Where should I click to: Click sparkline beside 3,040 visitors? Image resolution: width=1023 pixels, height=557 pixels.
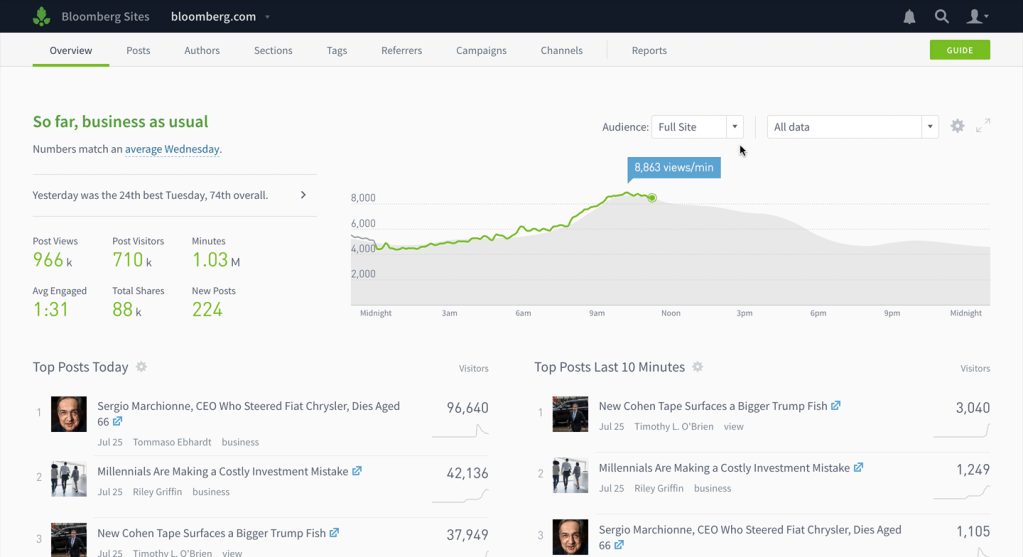click(x=962, y=430)
